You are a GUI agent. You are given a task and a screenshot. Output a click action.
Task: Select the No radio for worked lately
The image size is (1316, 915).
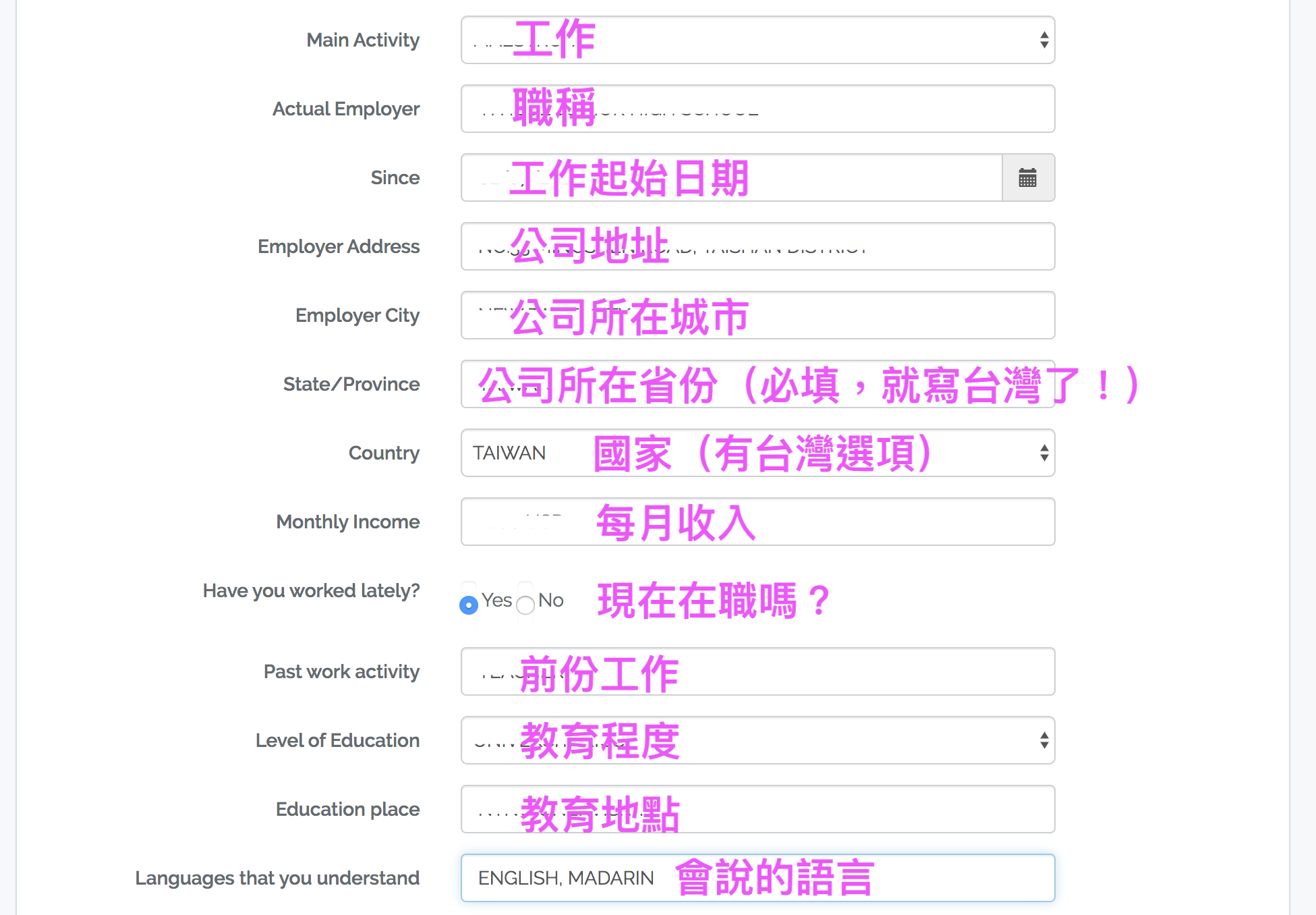coord(525,605)
